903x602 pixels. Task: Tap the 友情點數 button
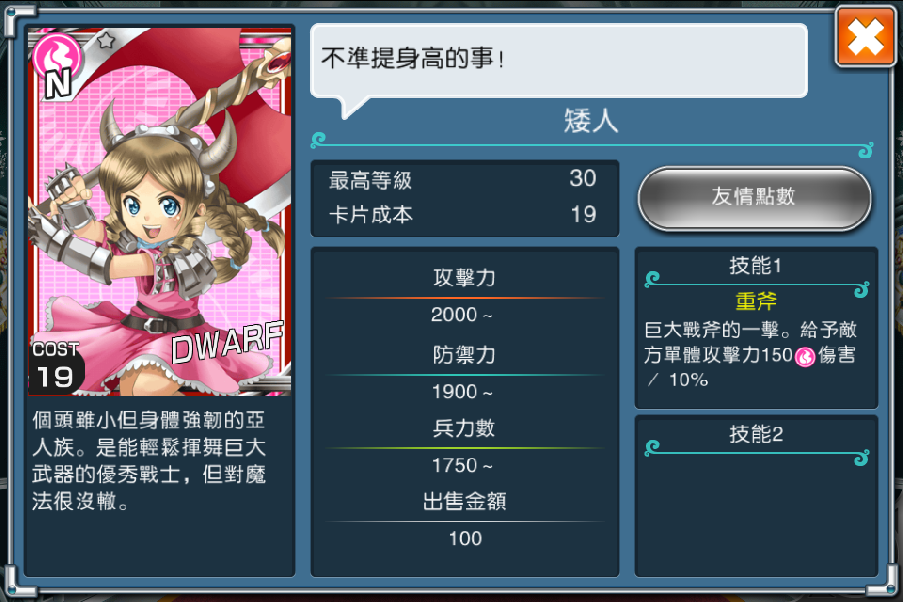click(754, 199)
